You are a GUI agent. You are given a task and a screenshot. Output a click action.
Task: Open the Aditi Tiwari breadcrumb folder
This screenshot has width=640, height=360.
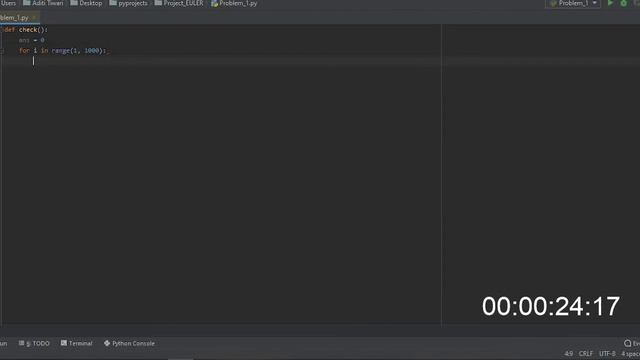[43, 3]
